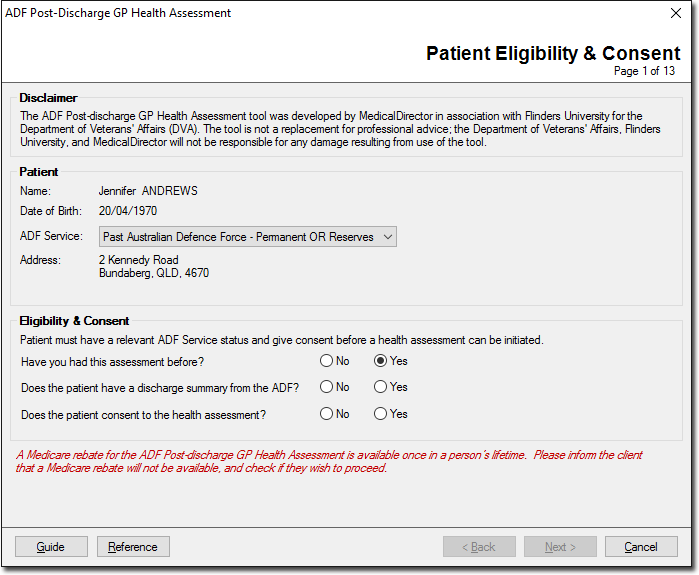Mark Yes for patient consent question
The image size is (699, 575).
pos(380,414)
